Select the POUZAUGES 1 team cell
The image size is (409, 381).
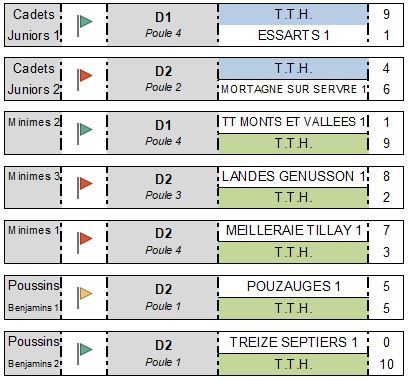[293, 286]
